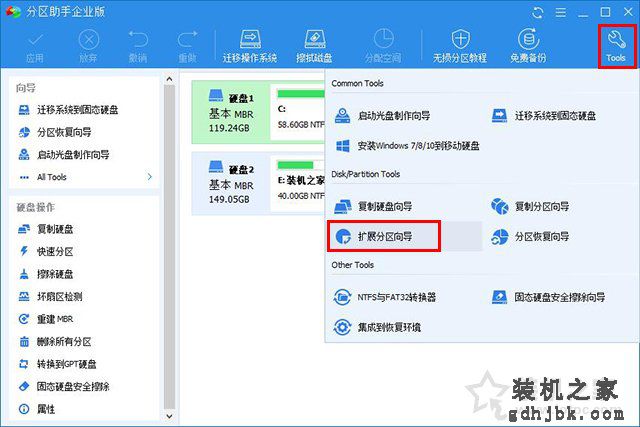Select the C: partition block
Viewport: 640px width, 427px height.
(299, 112)
